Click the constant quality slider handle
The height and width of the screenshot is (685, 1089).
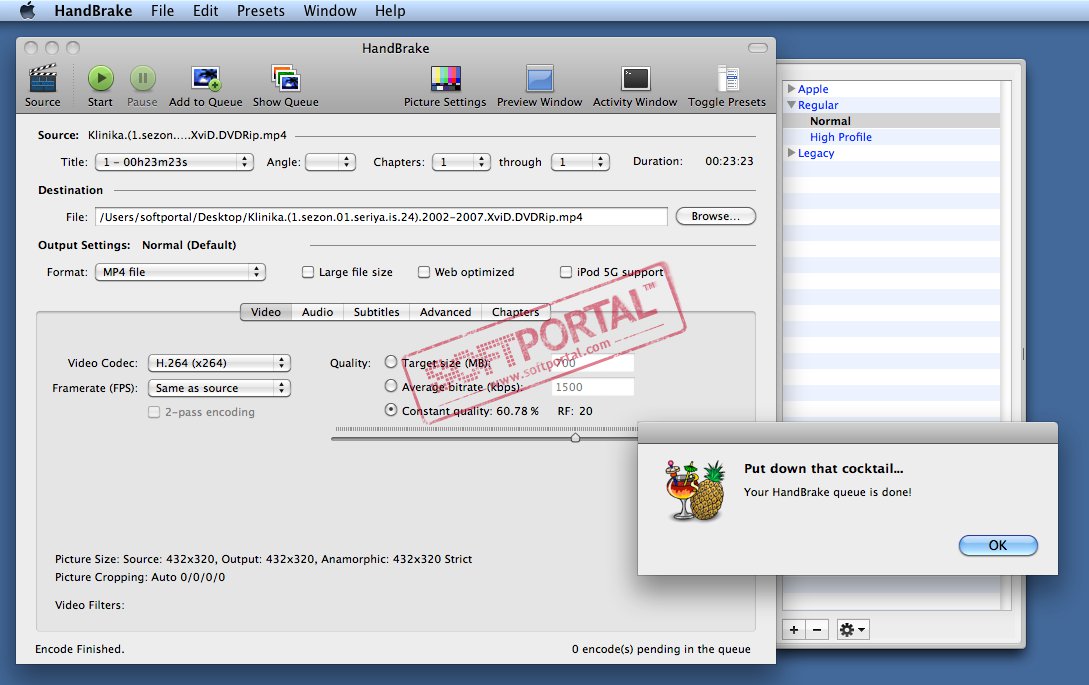575,438
